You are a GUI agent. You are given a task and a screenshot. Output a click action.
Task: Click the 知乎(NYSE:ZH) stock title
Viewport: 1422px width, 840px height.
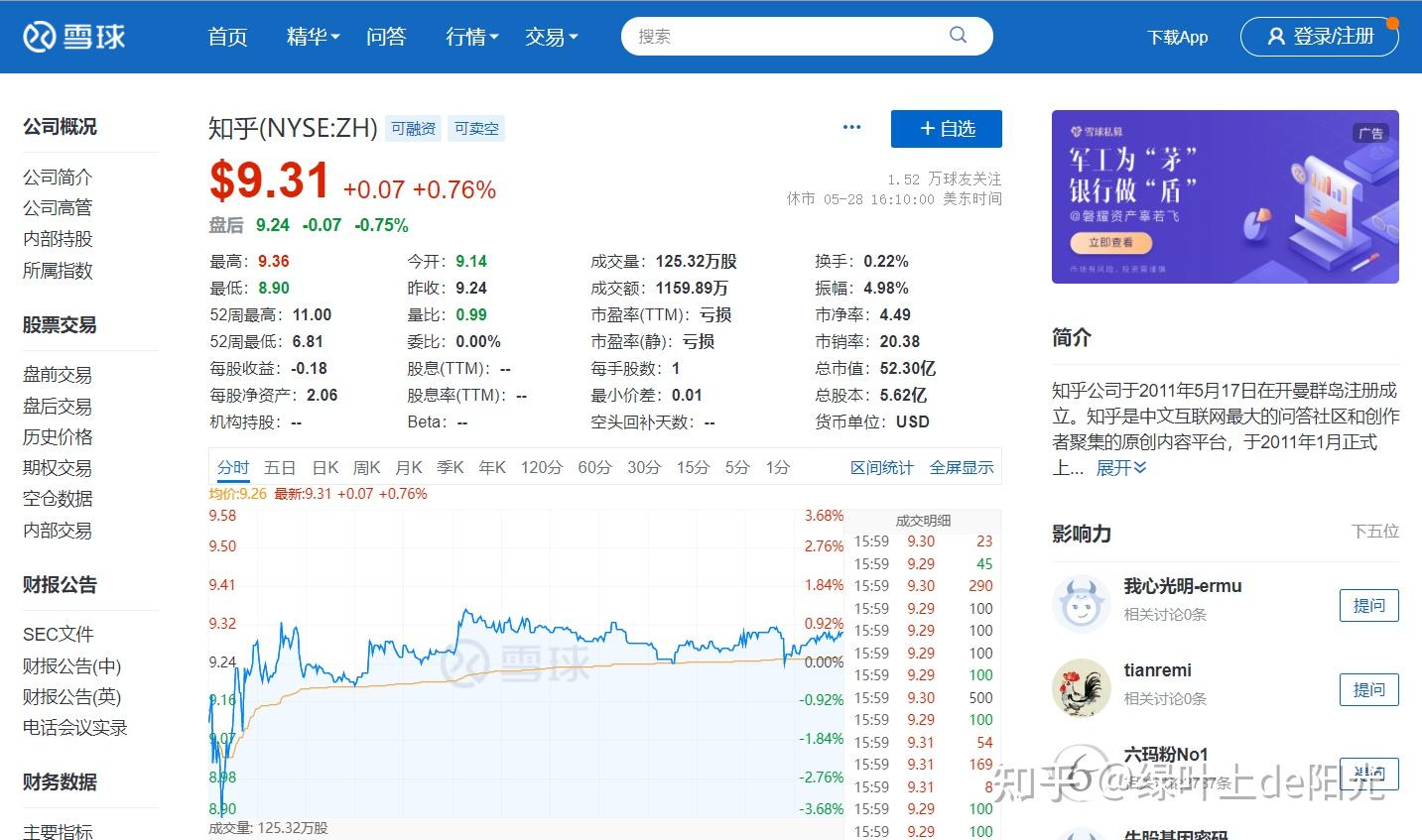point(293,129)
